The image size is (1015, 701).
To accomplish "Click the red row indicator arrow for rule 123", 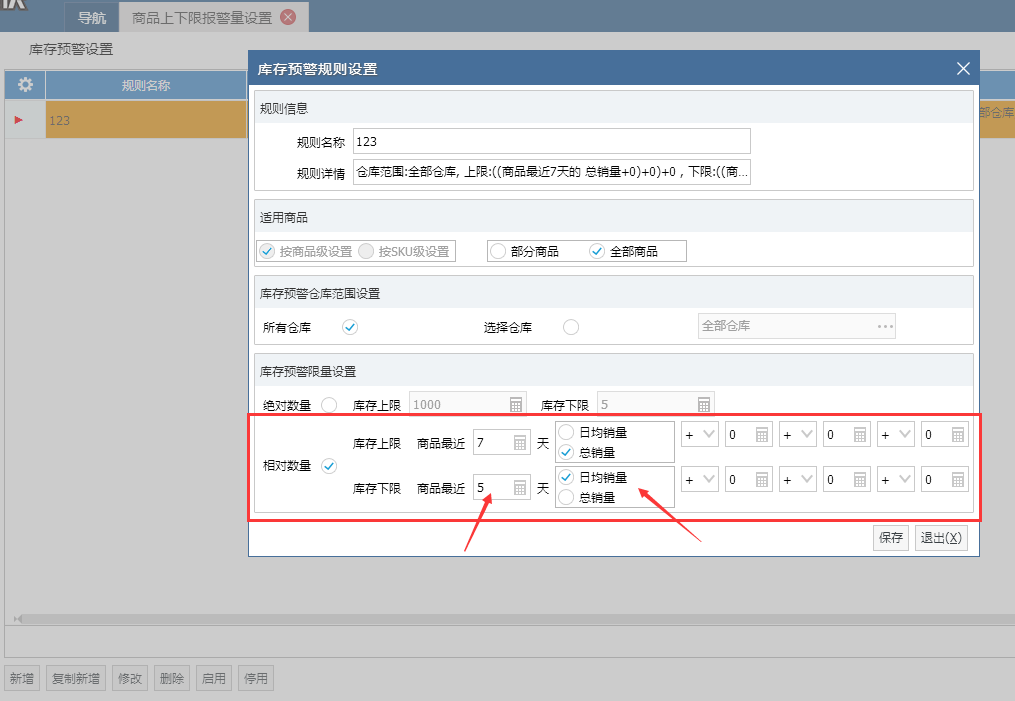I will coord(18,120).
